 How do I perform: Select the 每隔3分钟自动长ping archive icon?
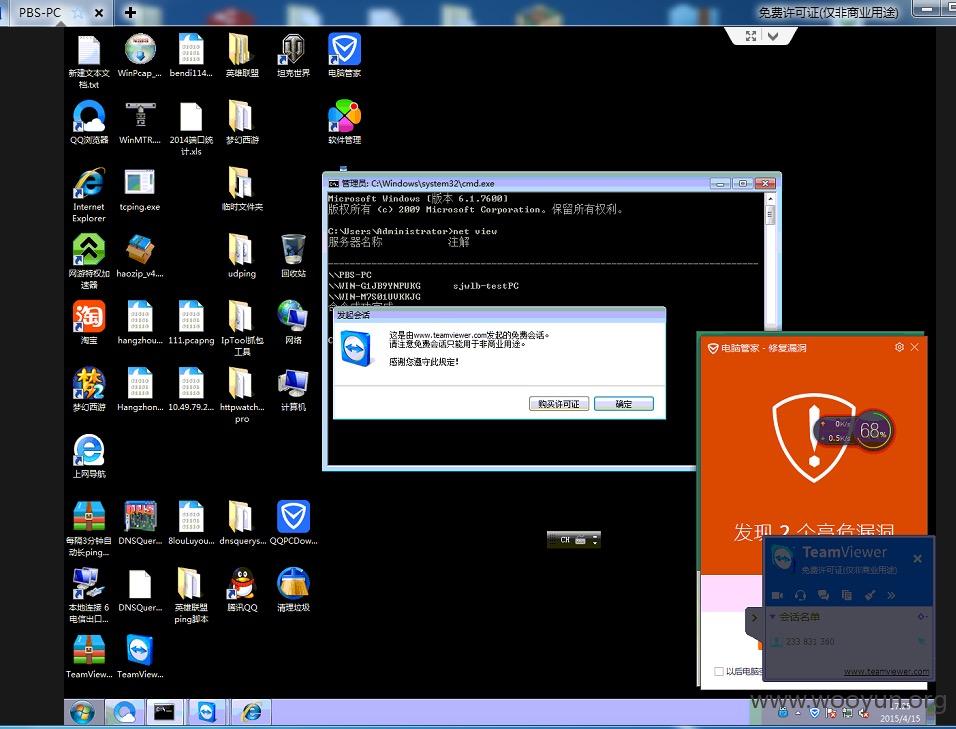89,528
